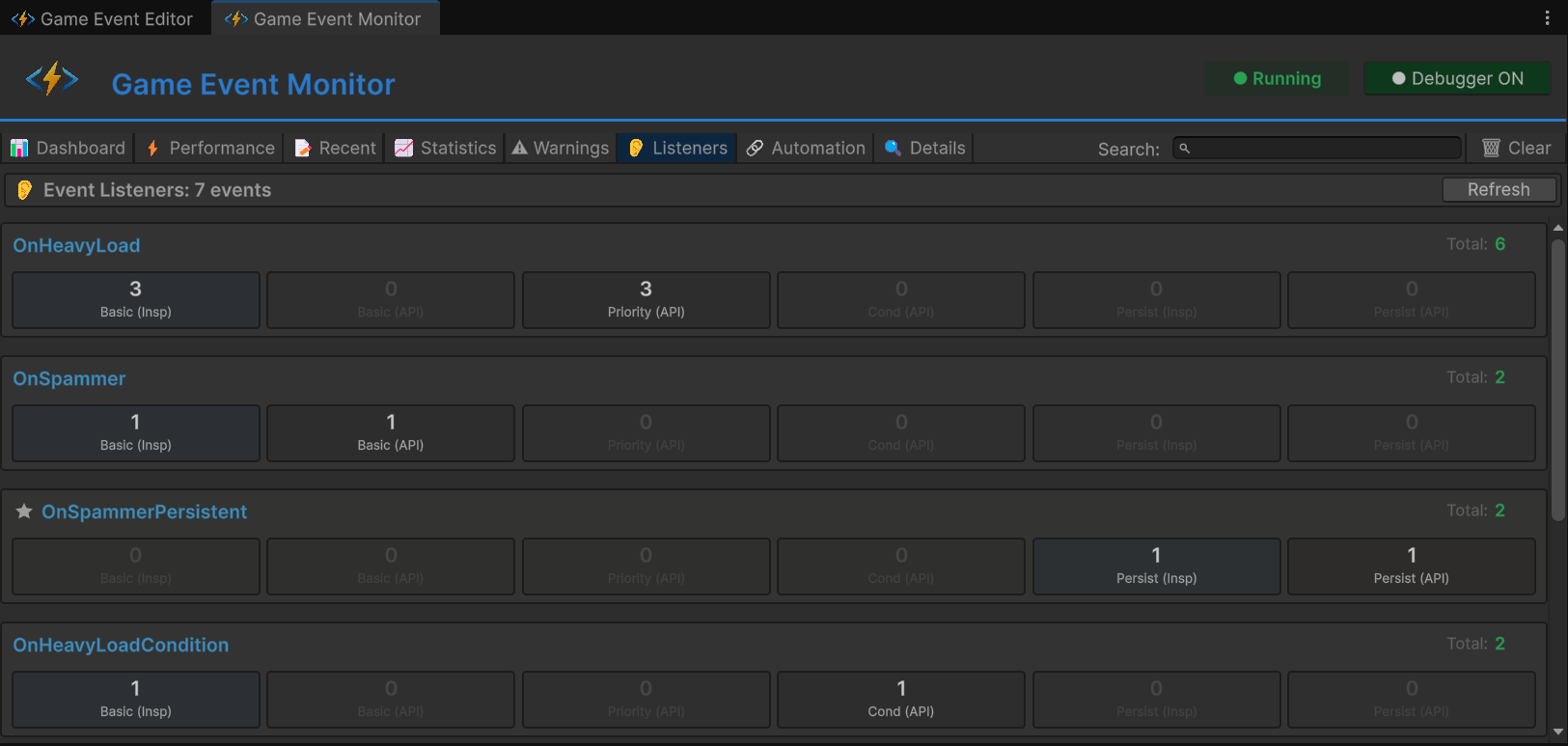Viewport: 1568px width, 746px height.
Task: Click the OnHeavyLoad event name
Action: [x=76, y=245]
